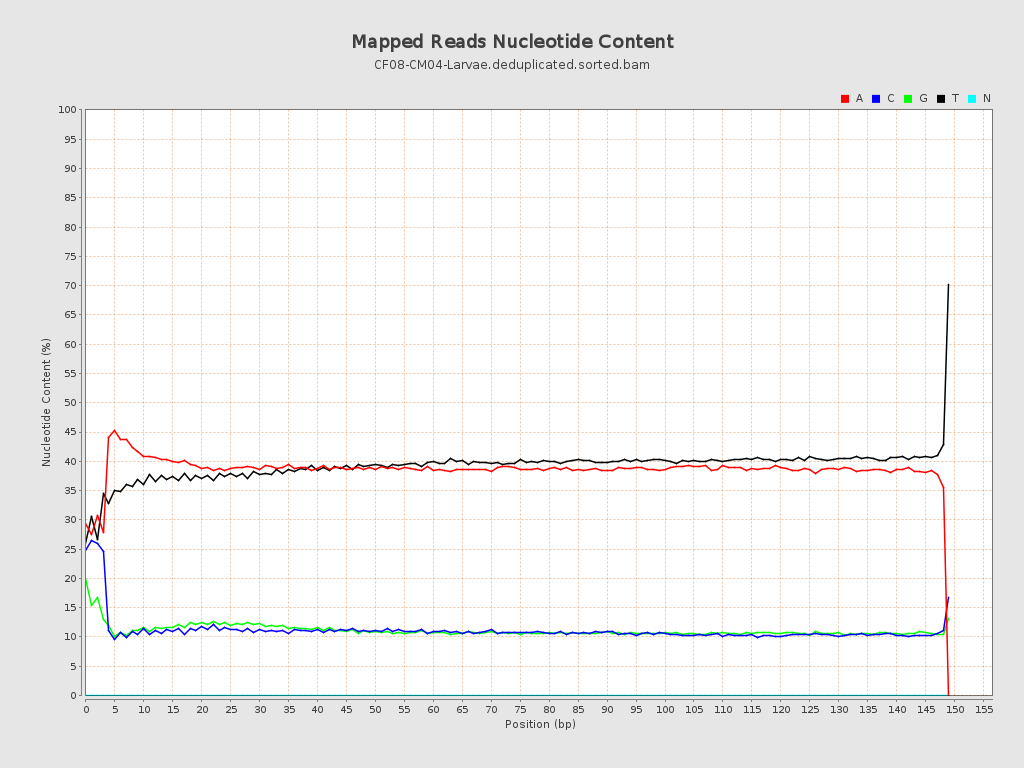Click the 45 tick on the y-axis
This screenshot has width=1024, height=768.
[x=71, y=432]
